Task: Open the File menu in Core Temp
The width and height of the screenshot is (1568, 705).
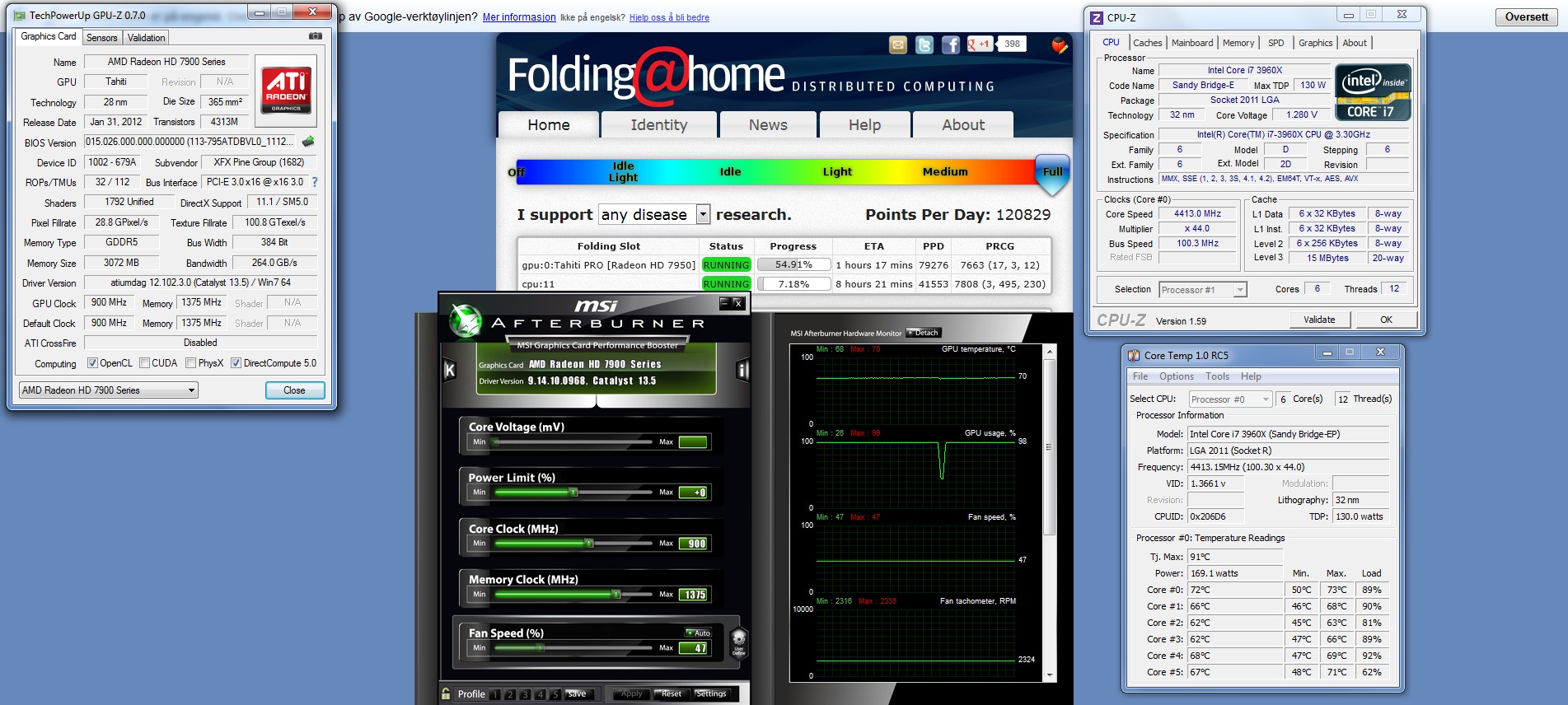Action: click(1140, 376)
